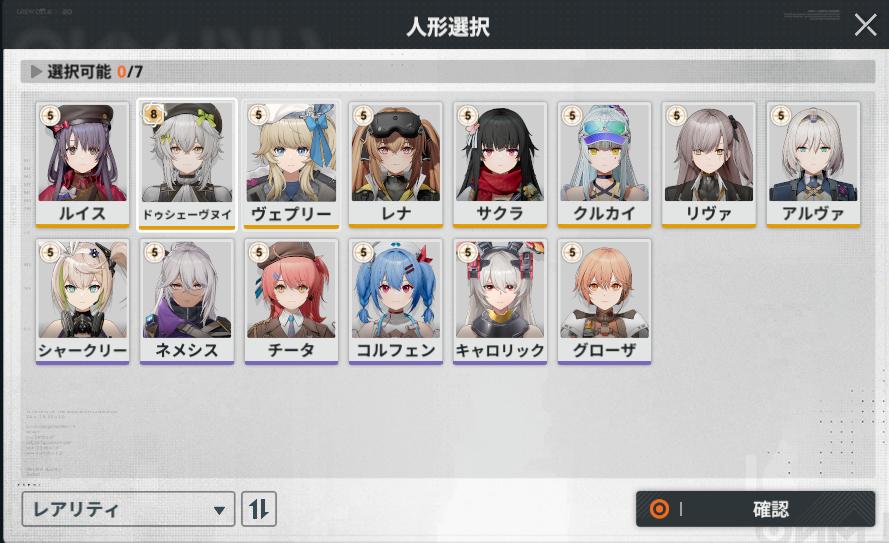
Task: Confirm selection with the 確認 button
Action: 755,509
